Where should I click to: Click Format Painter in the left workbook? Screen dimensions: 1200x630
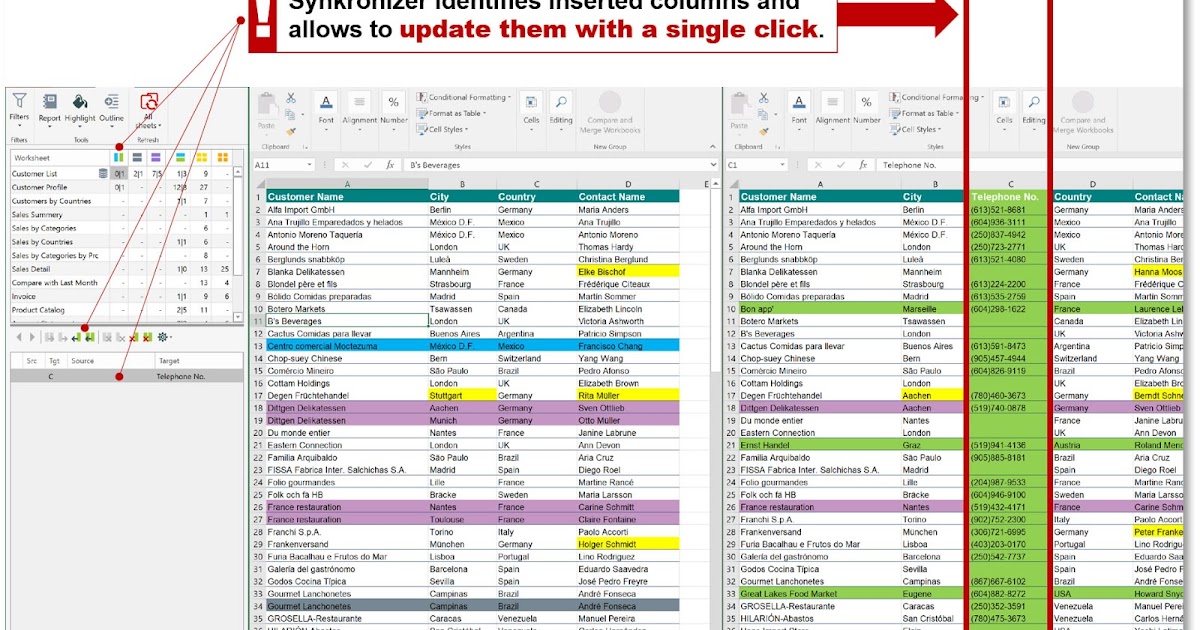(290, 130)
